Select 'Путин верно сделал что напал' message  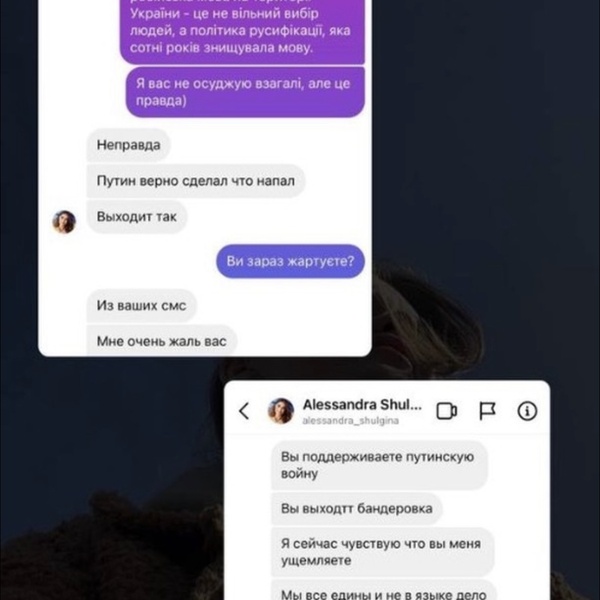coord(196,181)
